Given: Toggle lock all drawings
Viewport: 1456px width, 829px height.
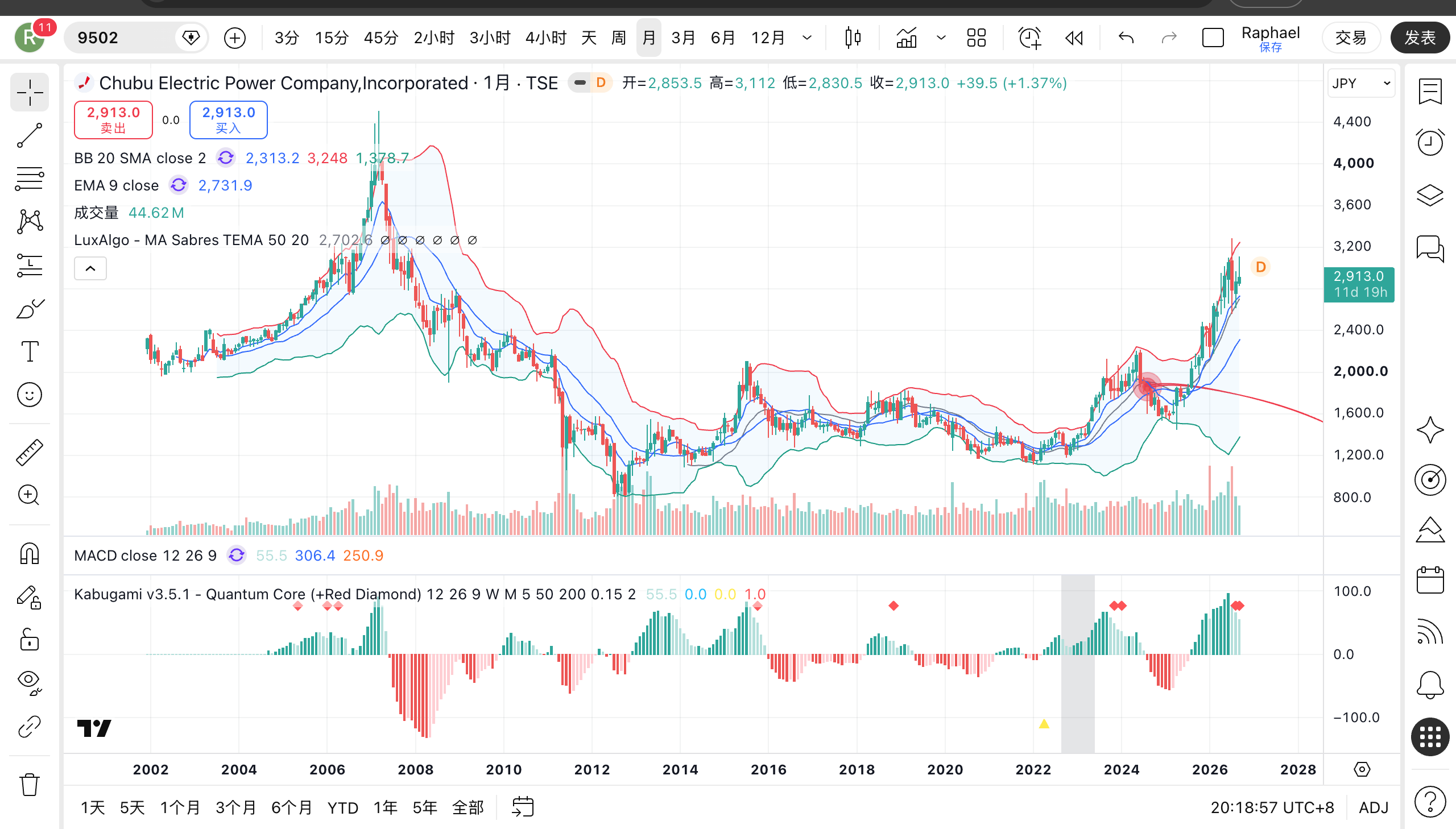Looking at the screenshot, I should tap(30, 640).
